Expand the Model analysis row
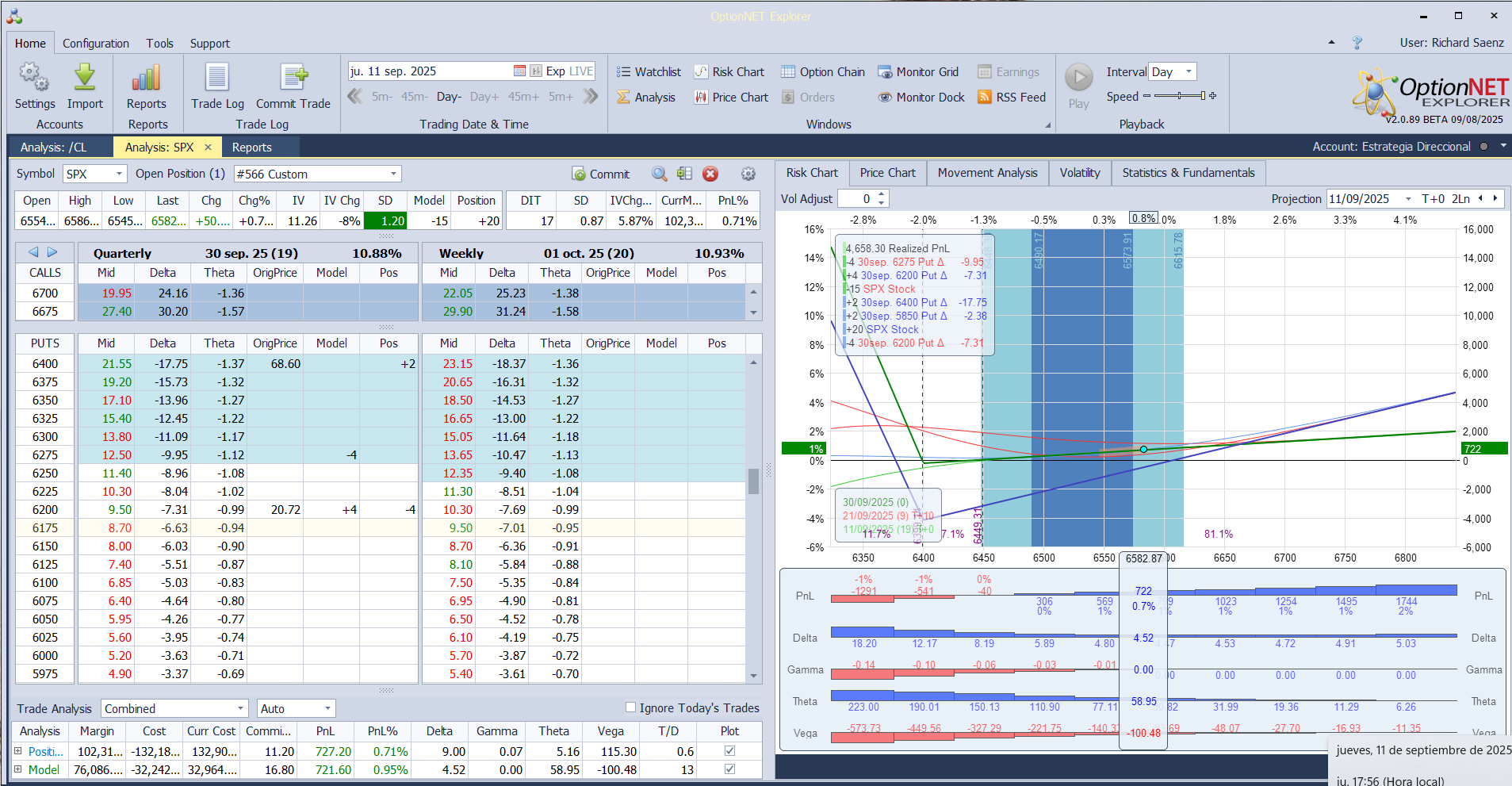Image resolution: width=1512 pixels, height=786 pixels. tap(18, 769)
